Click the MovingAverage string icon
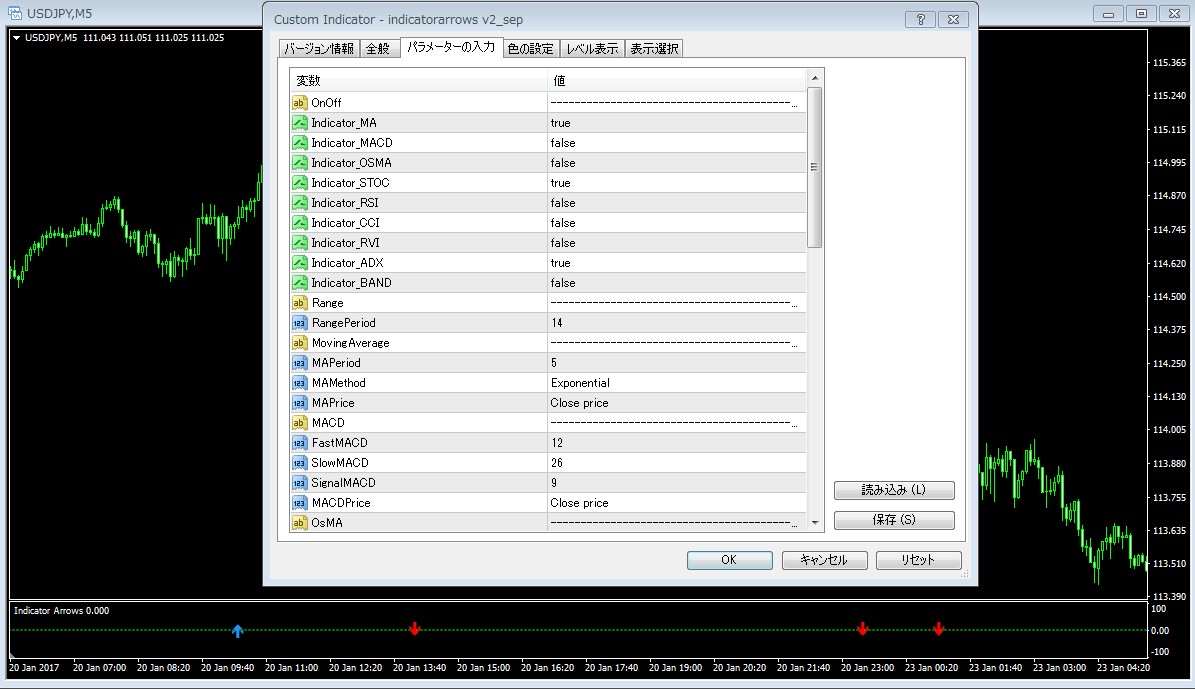1195x689 pixels. (300, 343)
